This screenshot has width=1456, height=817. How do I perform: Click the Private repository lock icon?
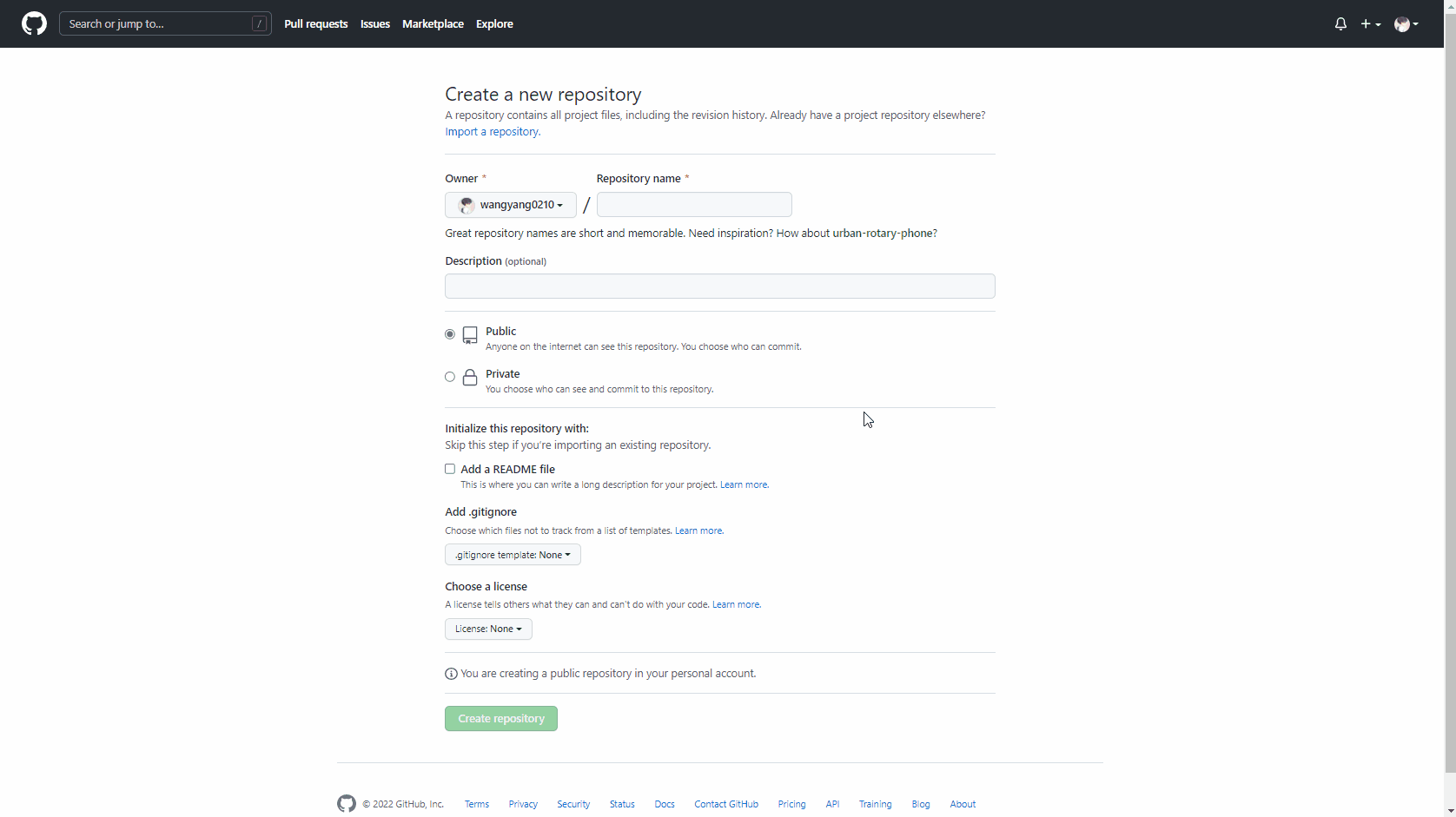pyautogui.click(x=469, y=378)
